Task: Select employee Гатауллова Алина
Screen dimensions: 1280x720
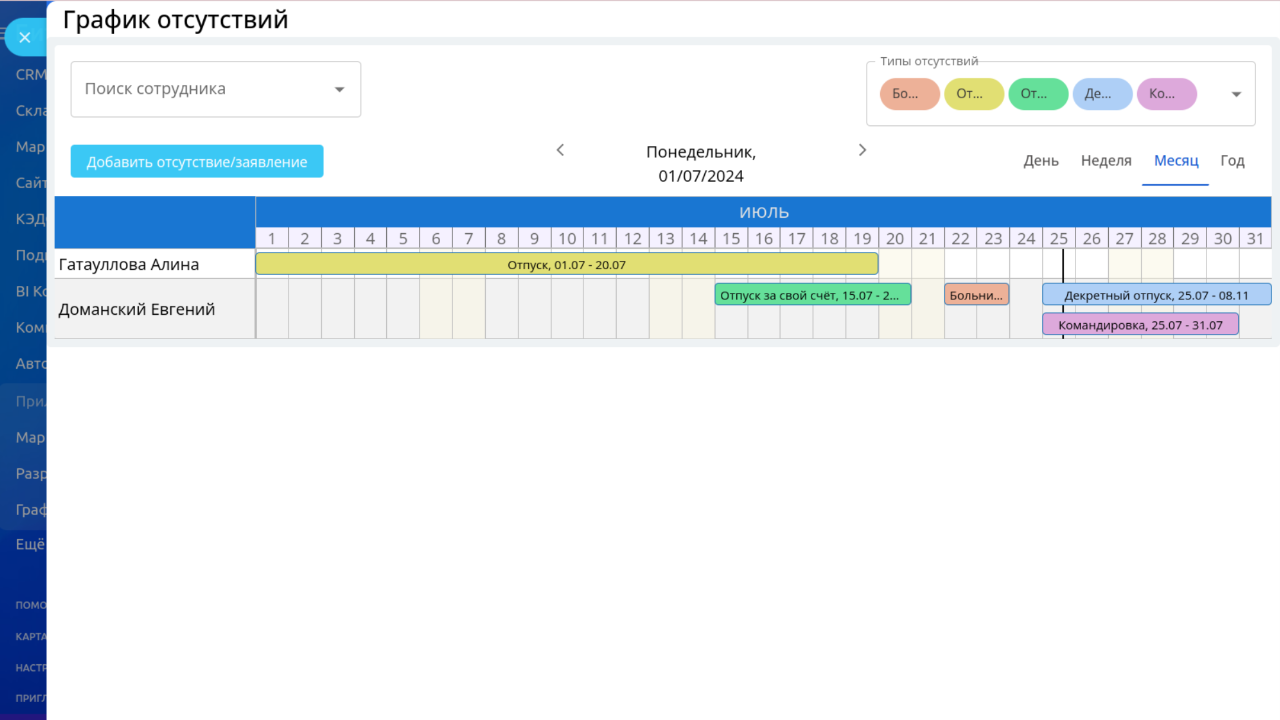Action: [129, 265]
